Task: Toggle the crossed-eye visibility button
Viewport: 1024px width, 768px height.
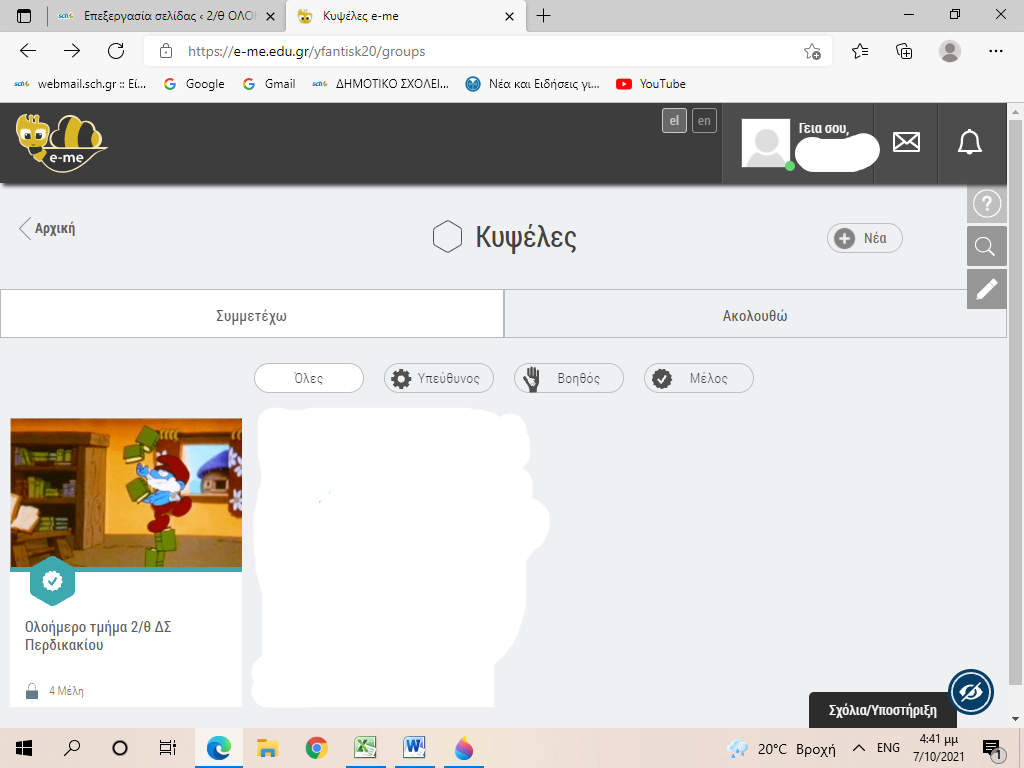Action: coord(971,691)
